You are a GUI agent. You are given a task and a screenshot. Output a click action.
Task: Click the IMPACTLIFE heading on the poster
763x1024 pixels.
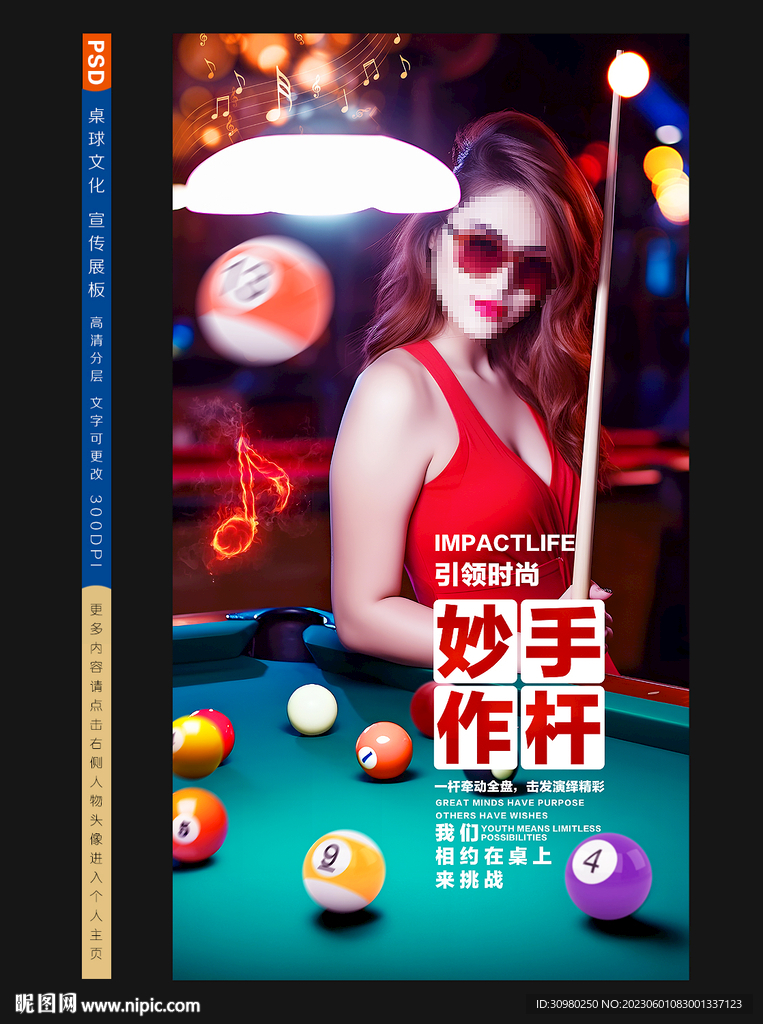(x=505, y=543)
